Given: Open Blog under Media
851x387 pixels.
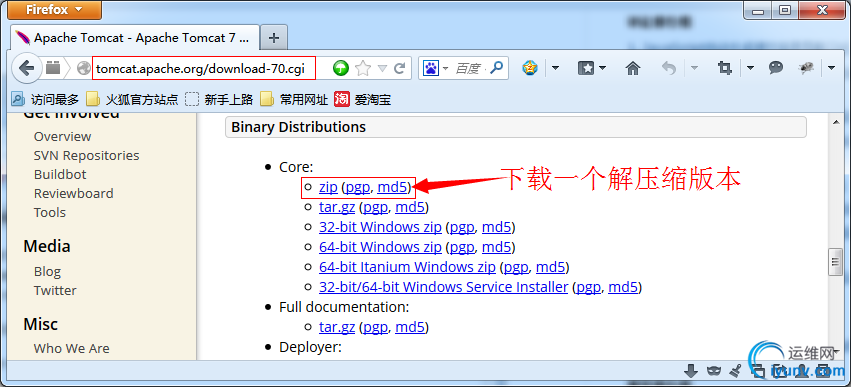Looking at the screenshot, I should (47, 271).
